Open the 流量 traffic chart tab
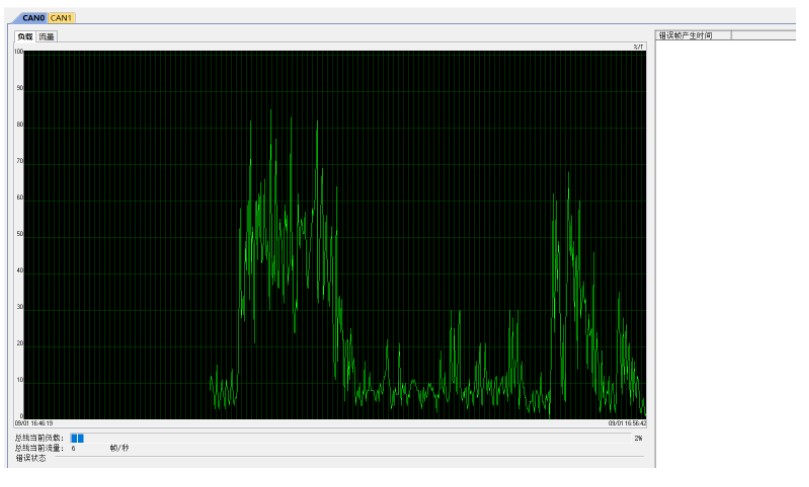 click(x=46, y=37)
